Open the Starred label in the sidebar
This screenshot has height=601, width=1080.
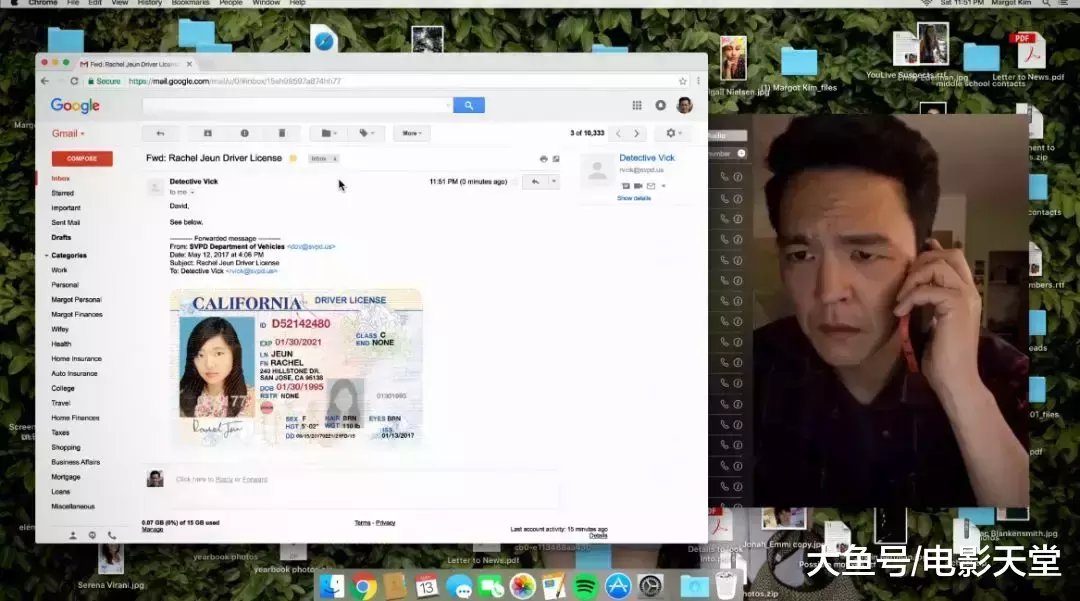click(63, 193)
